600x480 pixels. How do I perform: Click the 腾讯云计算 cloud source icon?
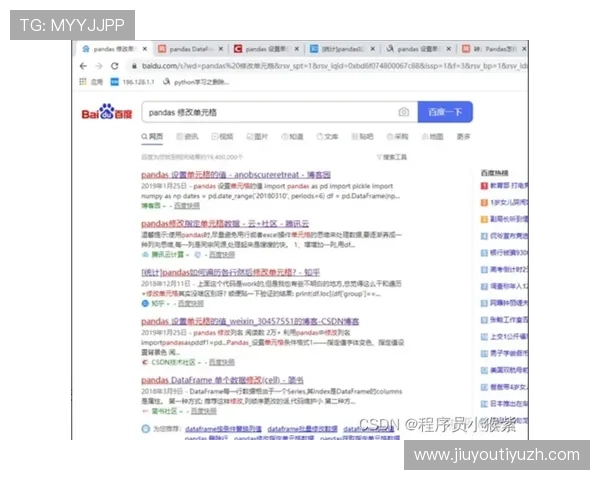pos(145,255)
